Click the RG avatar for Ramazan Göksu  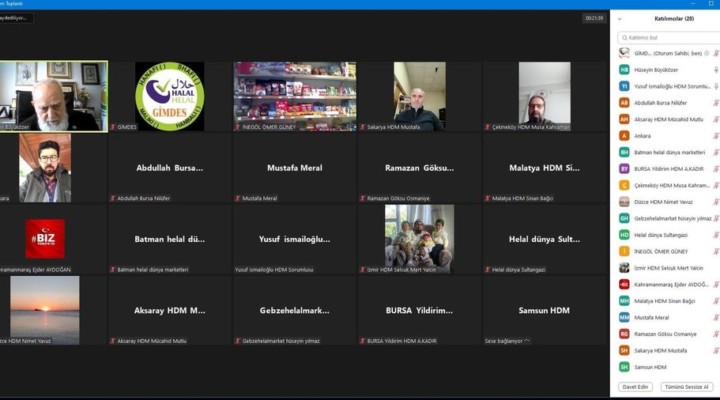tap(624, 334)
